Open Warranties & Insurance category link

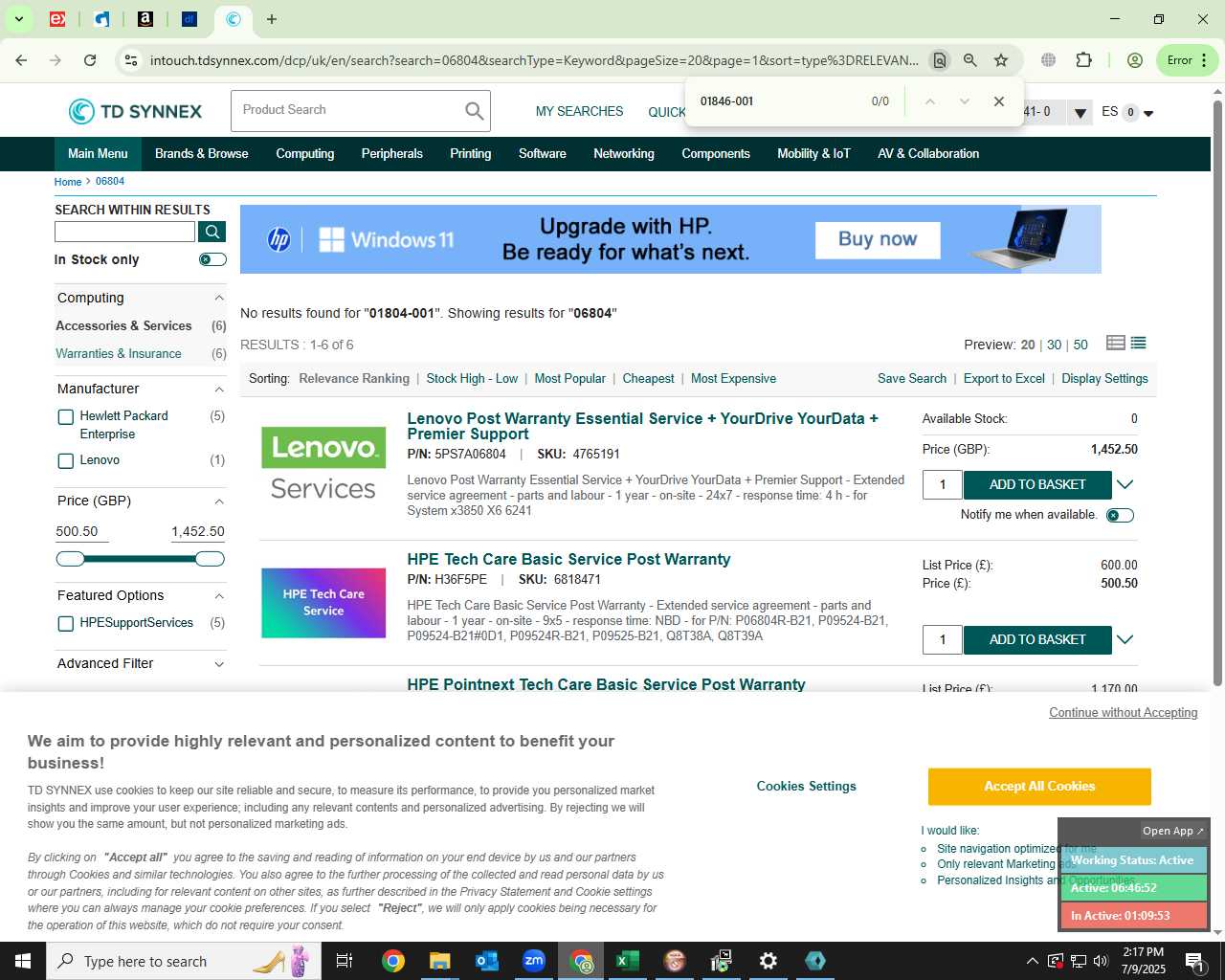[x=119, y=354]
